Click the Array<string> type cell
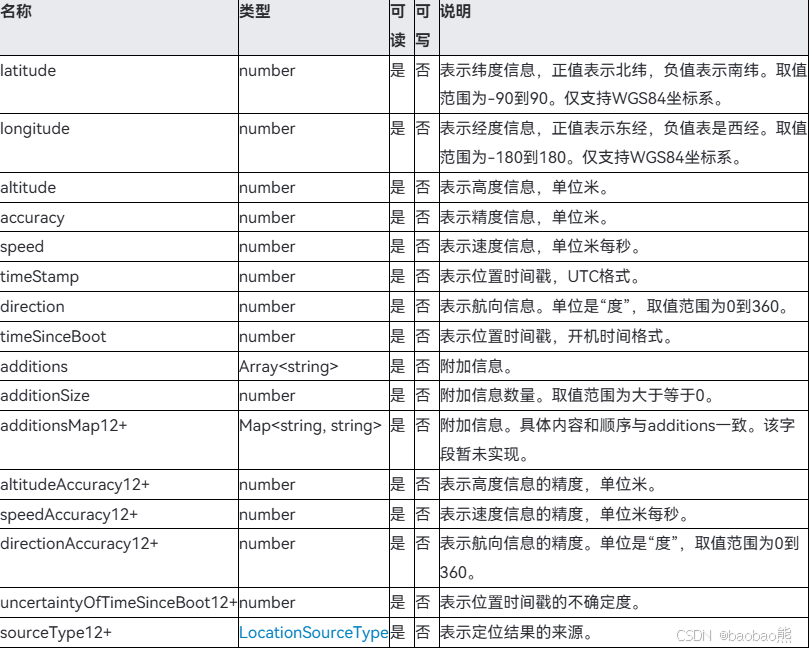 point(289,367)
